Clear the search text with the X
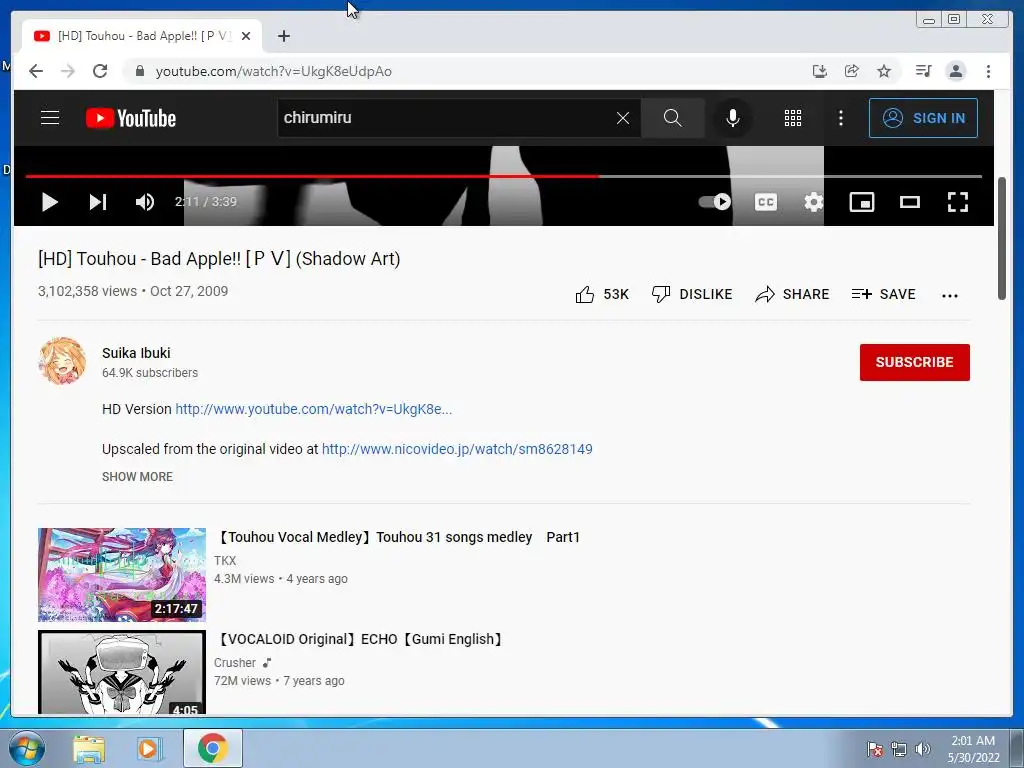 [622, 118]
